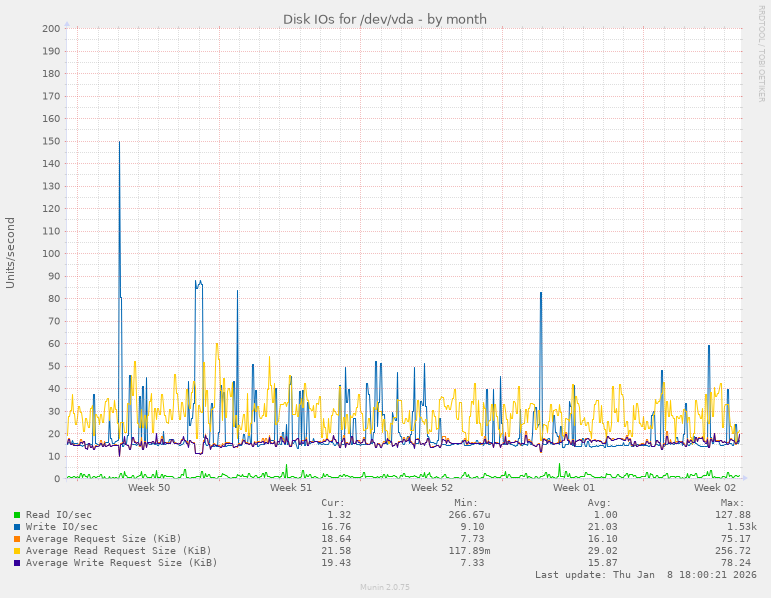The width and height of the screenshot is (771, 598).
Task: Click the maximum value 78.24
Action: (x=736, y=563)
